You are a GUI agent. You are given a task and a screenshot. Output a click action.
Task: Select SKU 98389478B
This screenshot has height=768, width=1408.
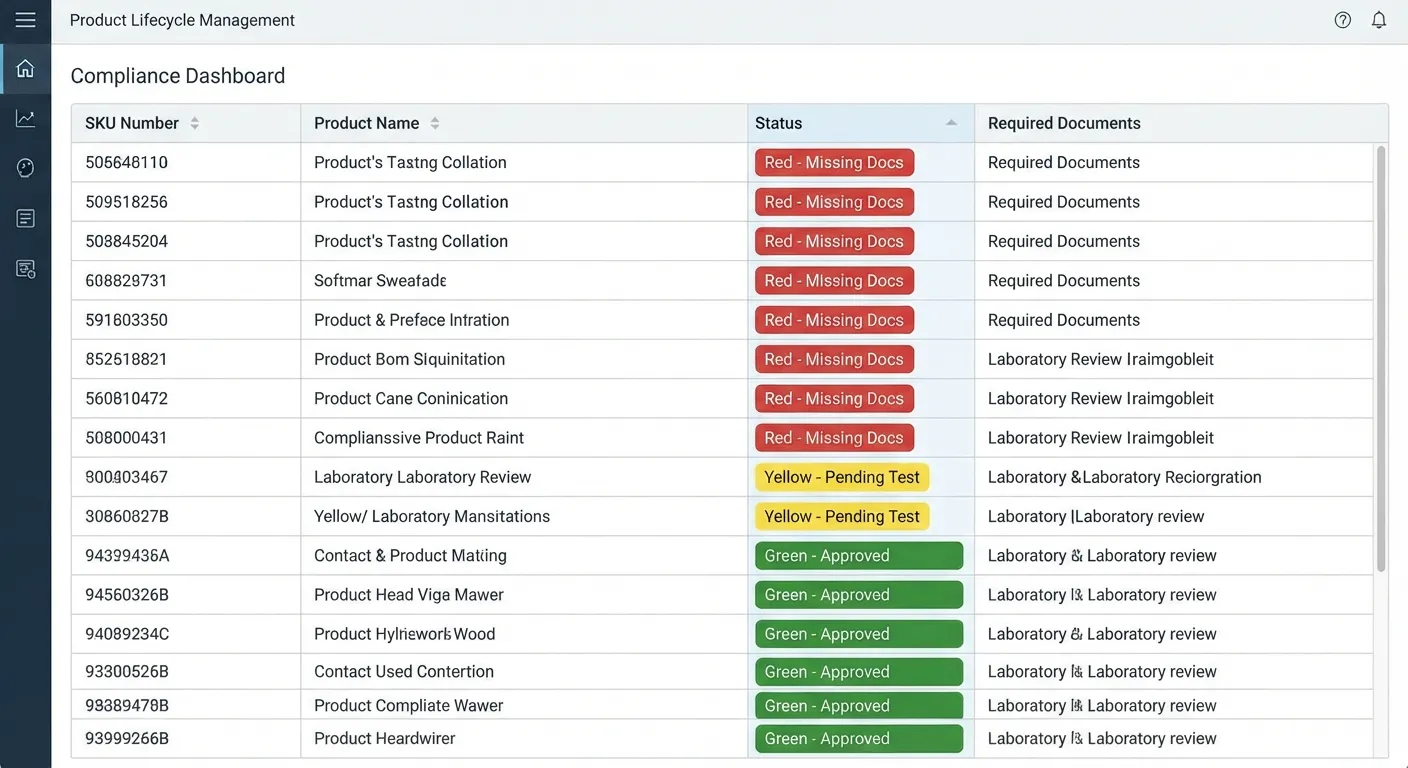coord(127,706)
